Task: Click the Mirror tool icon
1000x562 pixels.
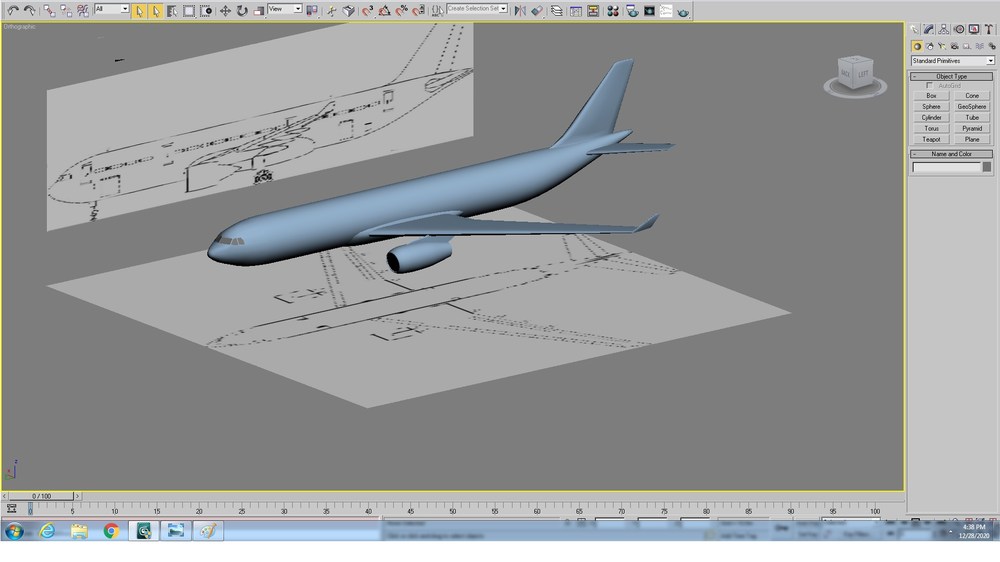Action: pyautogui.click(x=520, y=11)
